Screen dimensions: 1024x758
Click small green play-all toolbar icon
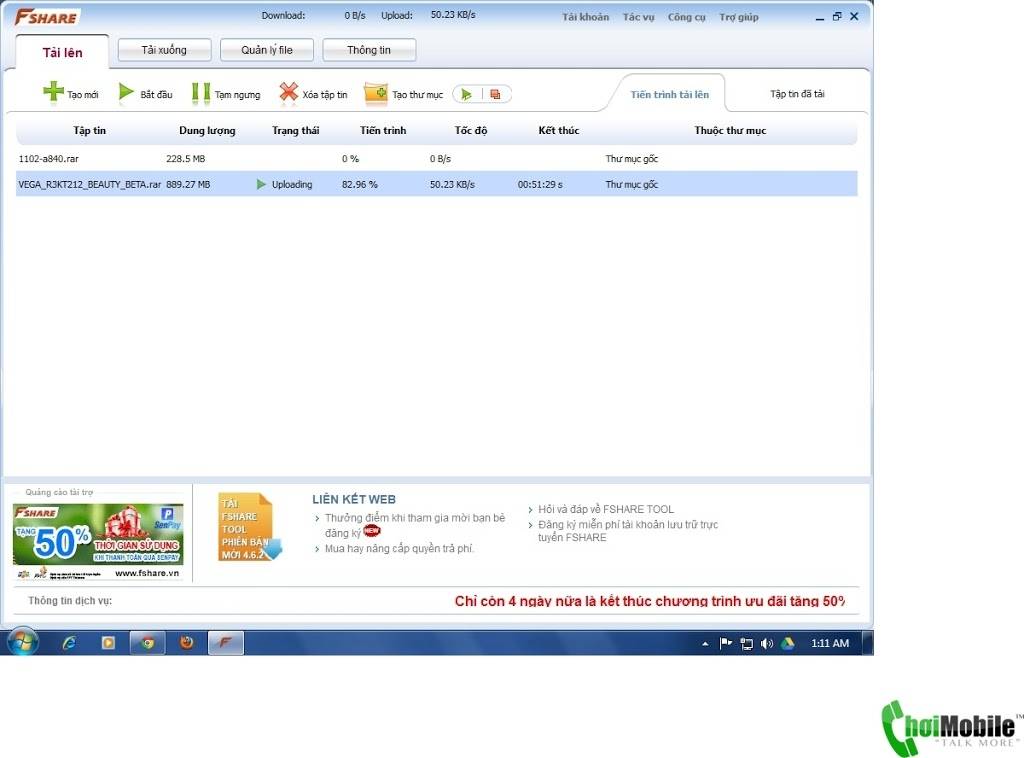point(466,95)
